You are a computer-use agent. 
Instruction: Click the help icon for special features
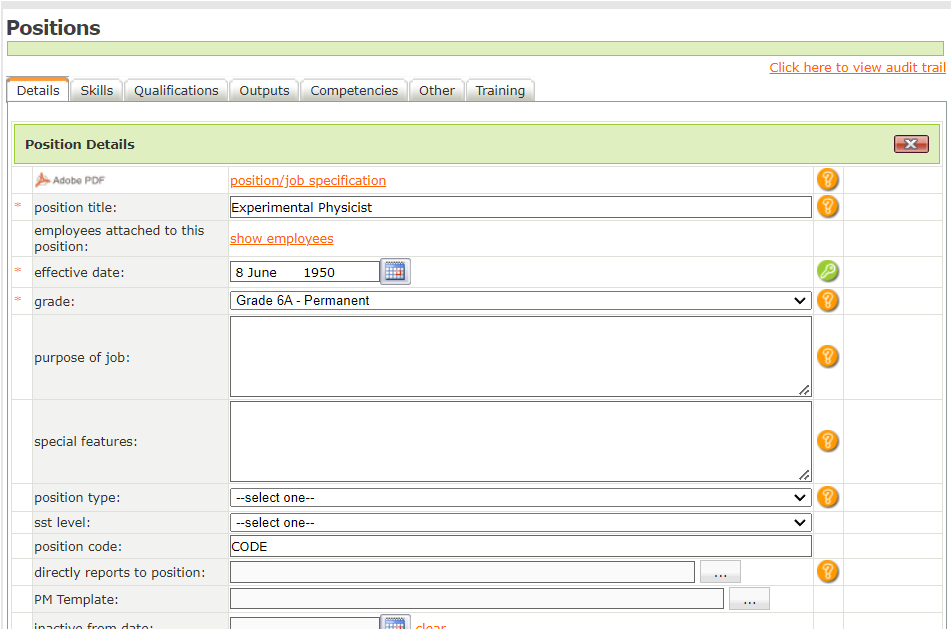pos(827,441)
